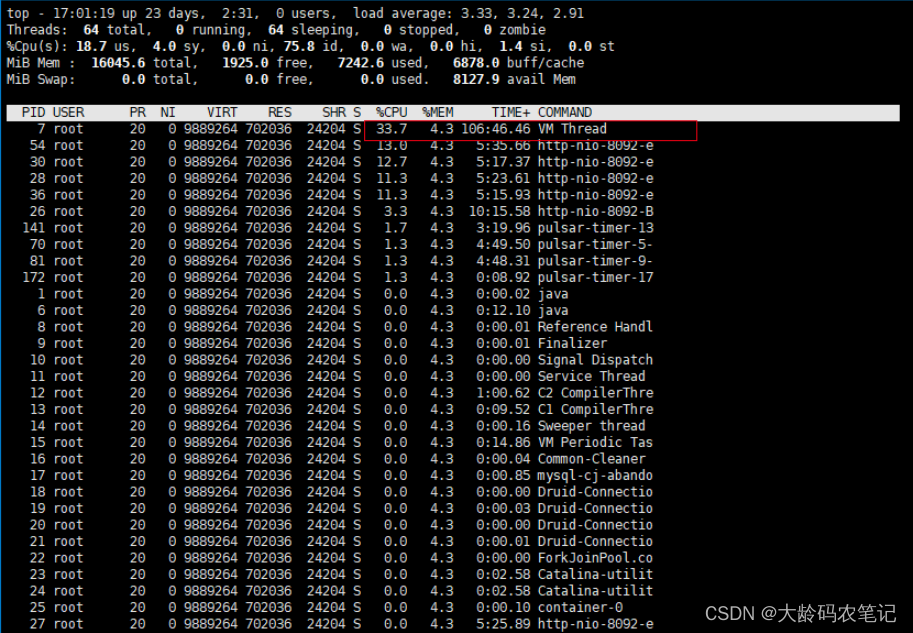Viewport: 913px width, 633px height.
Task: Click the 'C1 CompilerThre' command
Action: [596, 409]
